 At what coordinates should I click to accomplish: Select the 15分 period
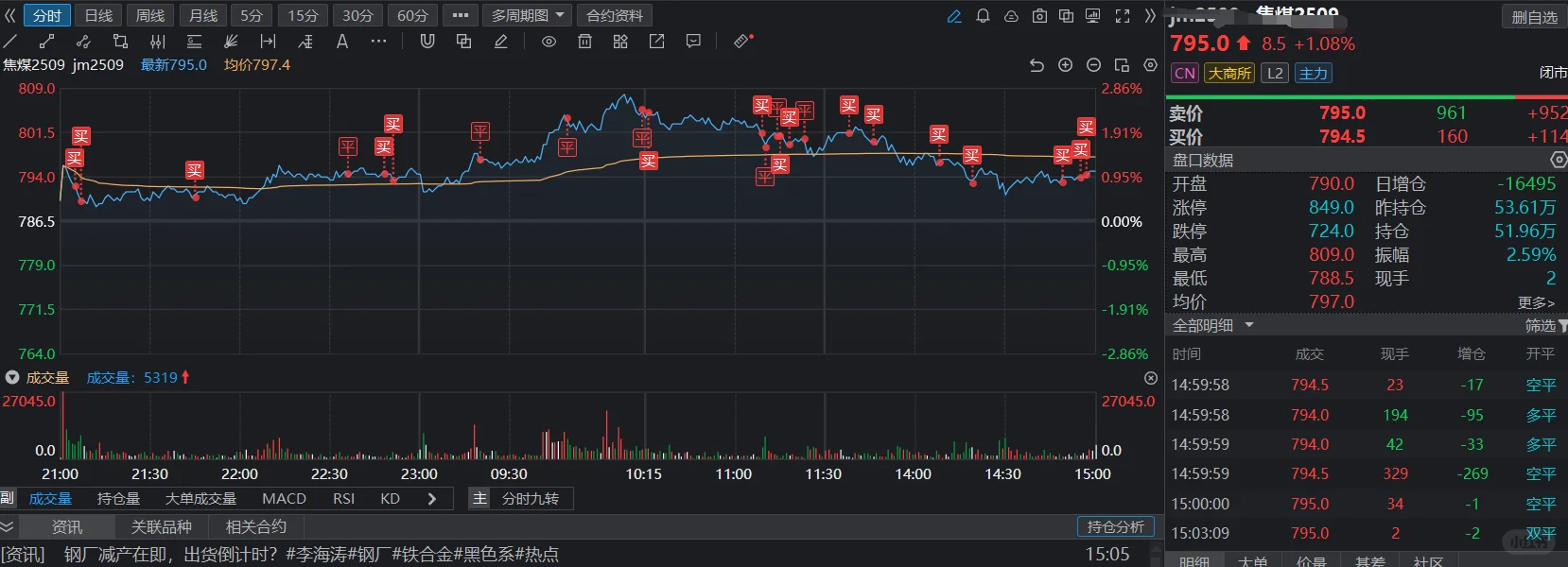tap(303, 16)
